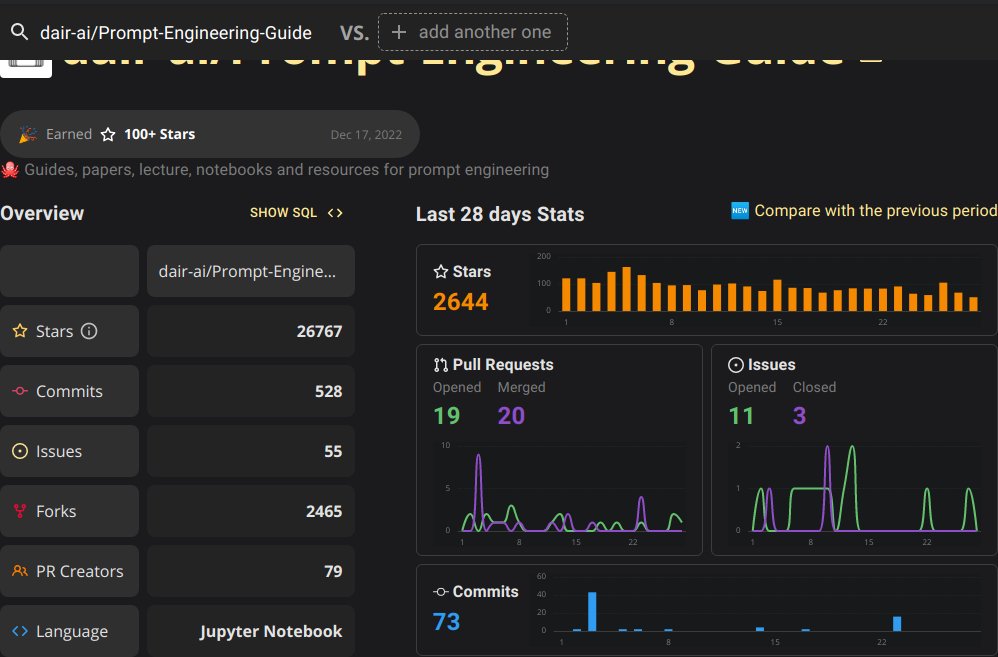Viewport: 998px width, 657px height.
Task: Click the star icon beside 100+ Stars
Action: [108, 134]
